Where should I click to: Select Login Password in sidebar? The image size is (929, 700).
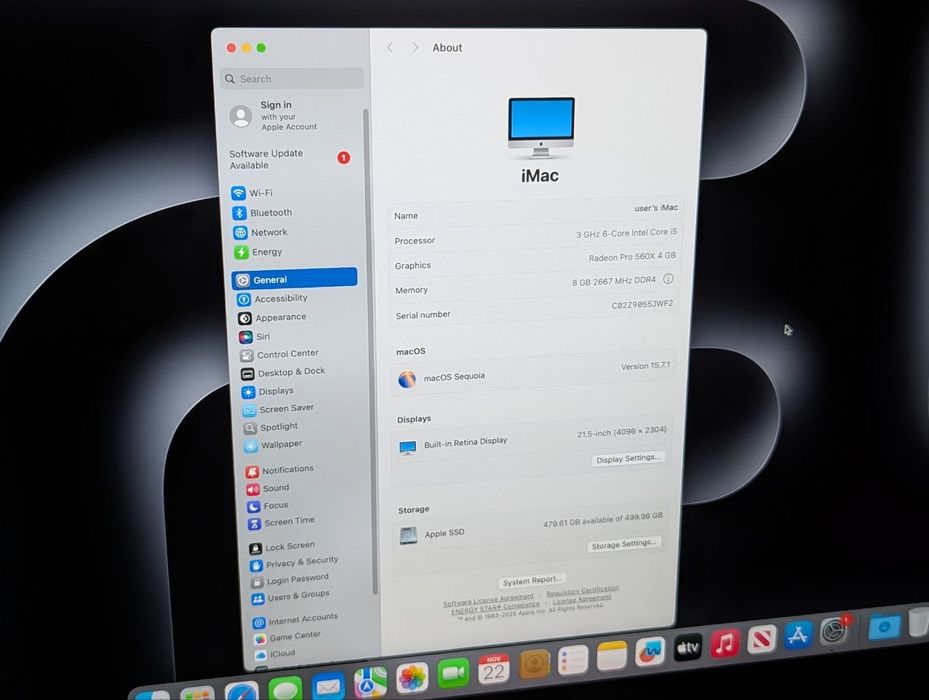point(290,580)
